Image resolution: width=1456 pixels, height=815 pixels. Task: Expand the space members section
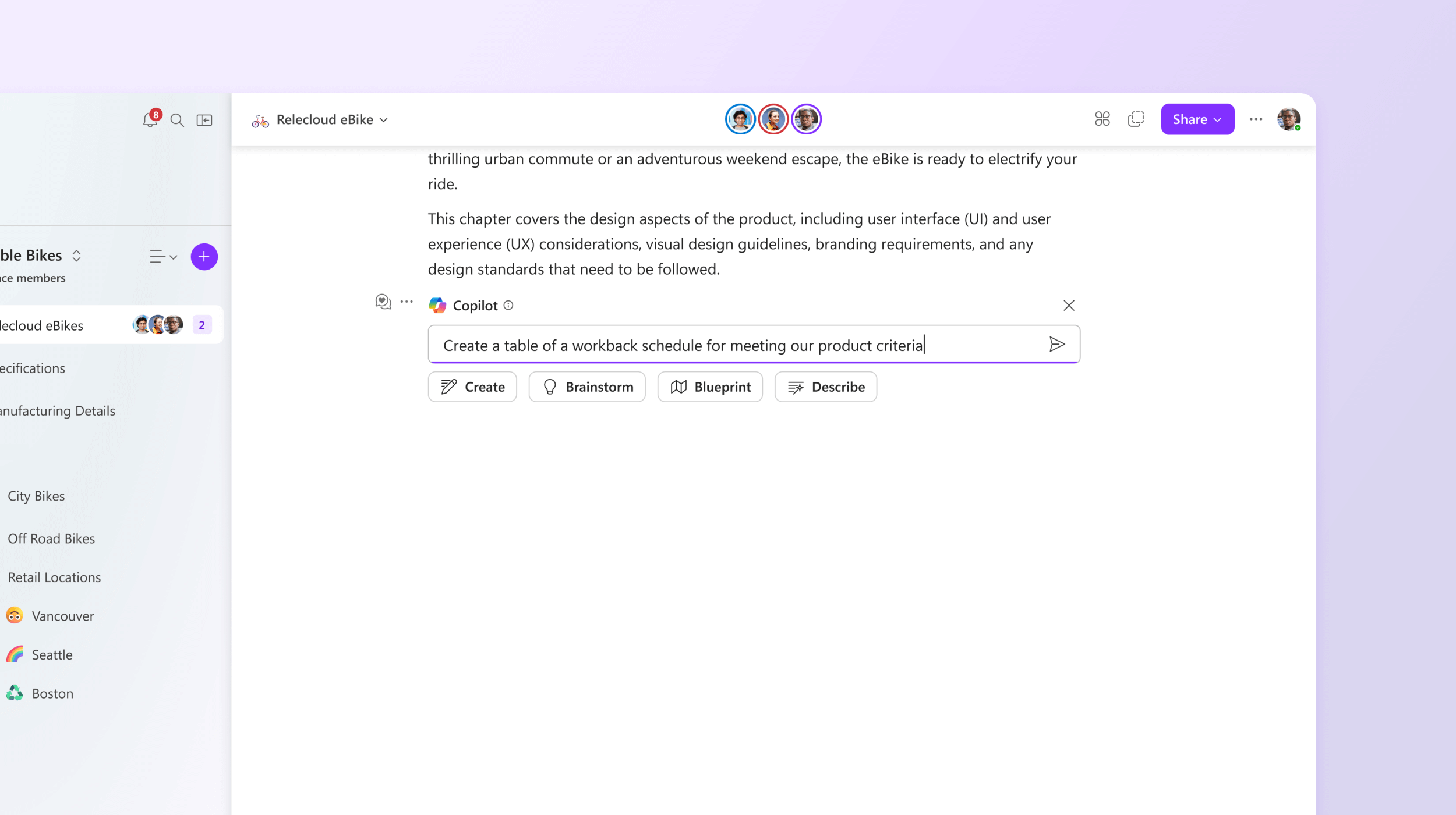coord(32,277)
